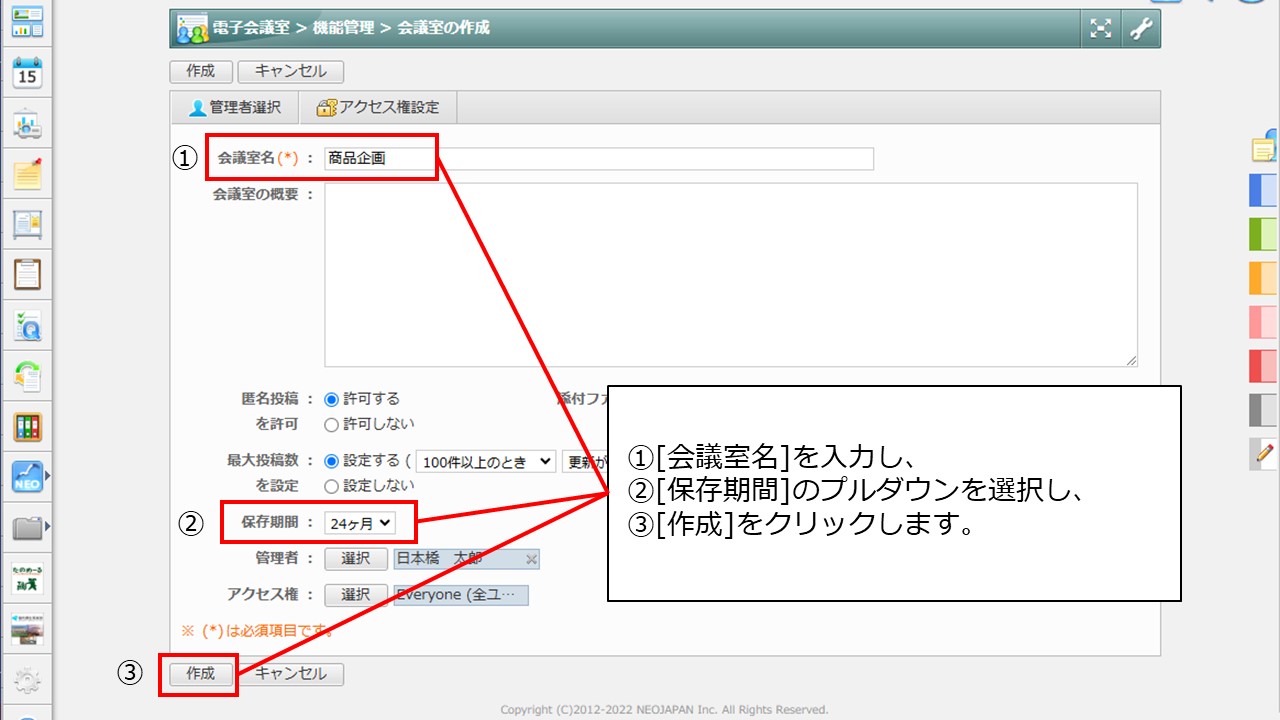Select 許可しない for 匿名投稿
1280x720 pixels.
click(332, 424)
